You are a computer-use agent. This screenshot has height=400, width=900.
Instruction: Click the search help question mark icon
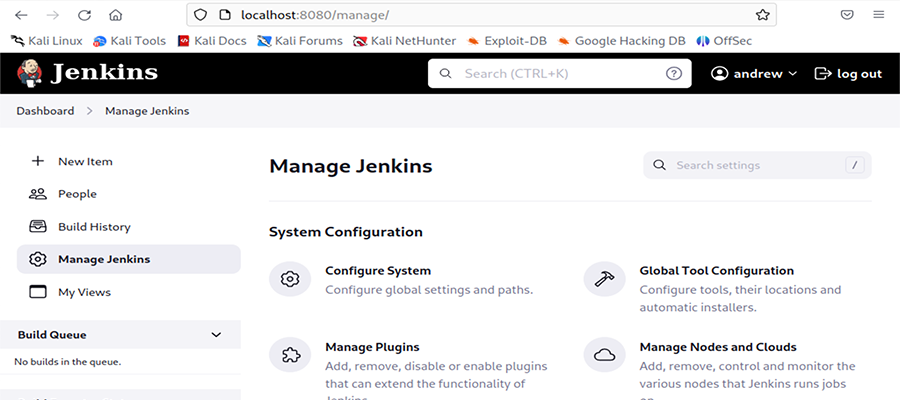click(673, 73)
